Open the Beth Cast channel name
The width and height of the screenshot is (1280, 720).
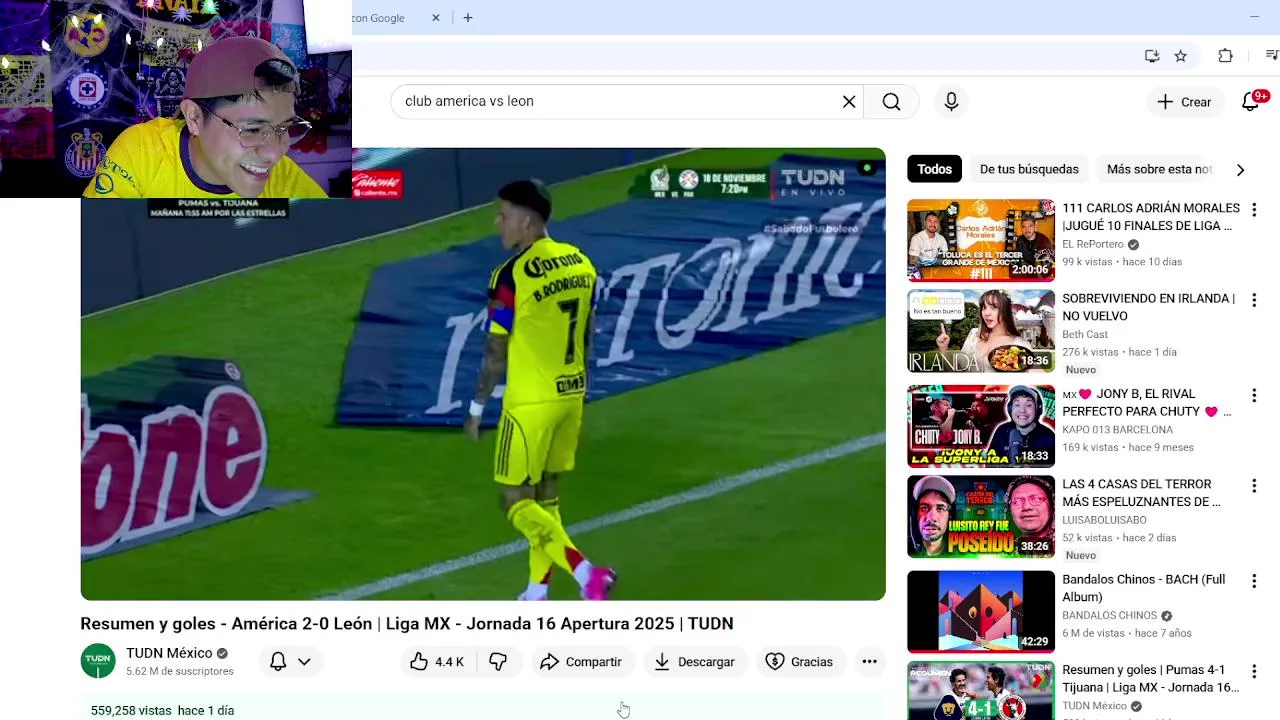click(x=1085, y=334)
